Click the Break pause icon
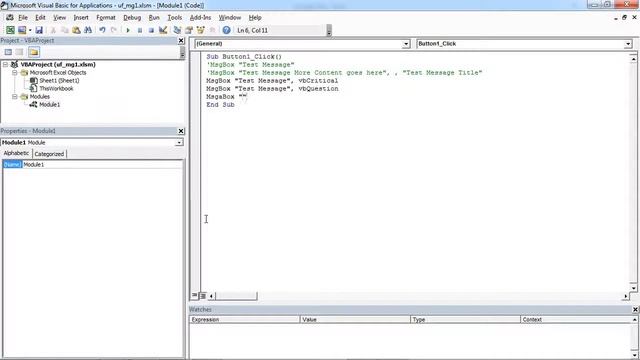This screenshot has width=640, height=360. pos(140,30)
